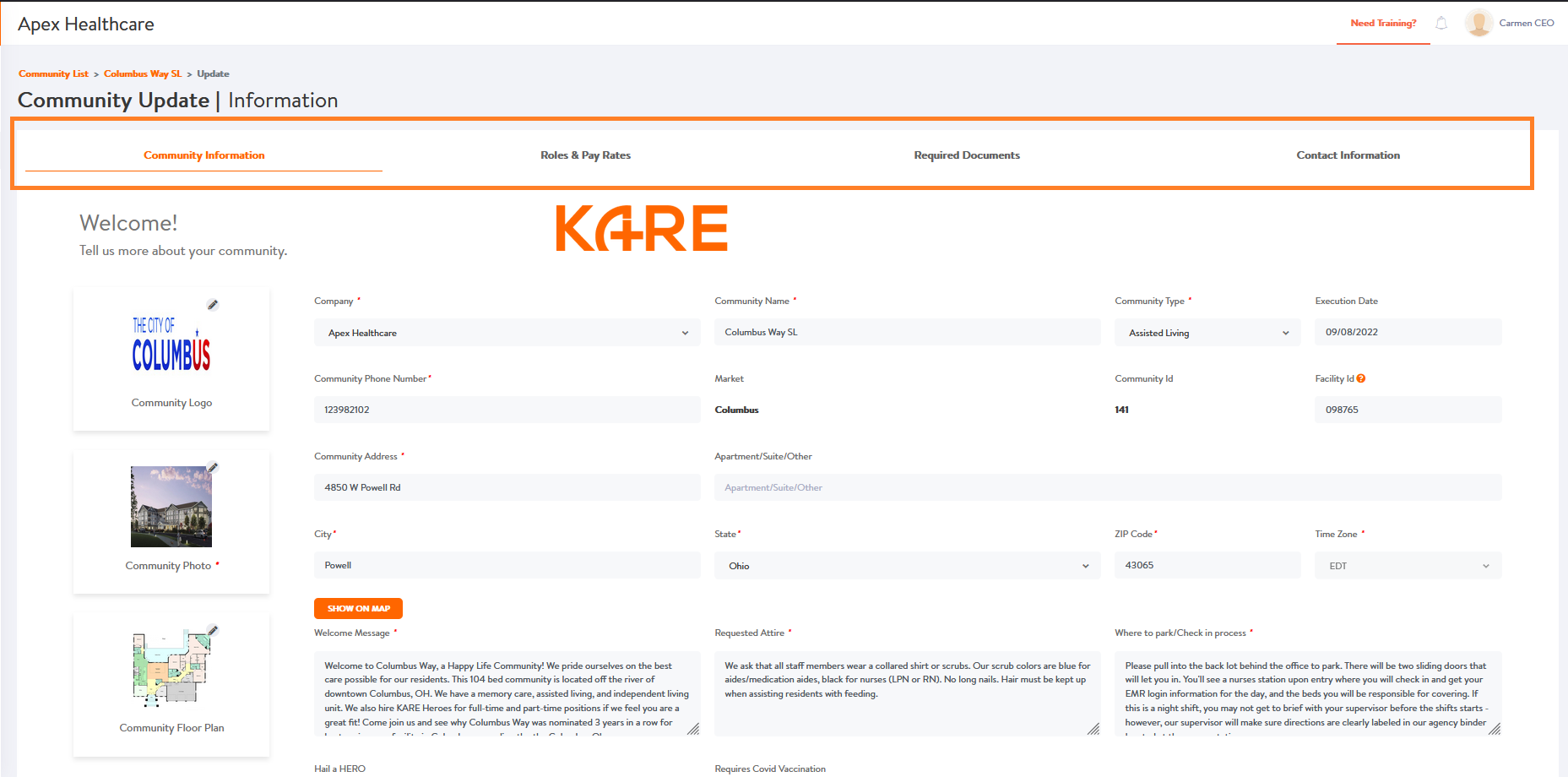This screenshot has width=1568, height=777.
Task: Go to Columbus Way SL breadcrumb
Action: [x=143, y=74]
